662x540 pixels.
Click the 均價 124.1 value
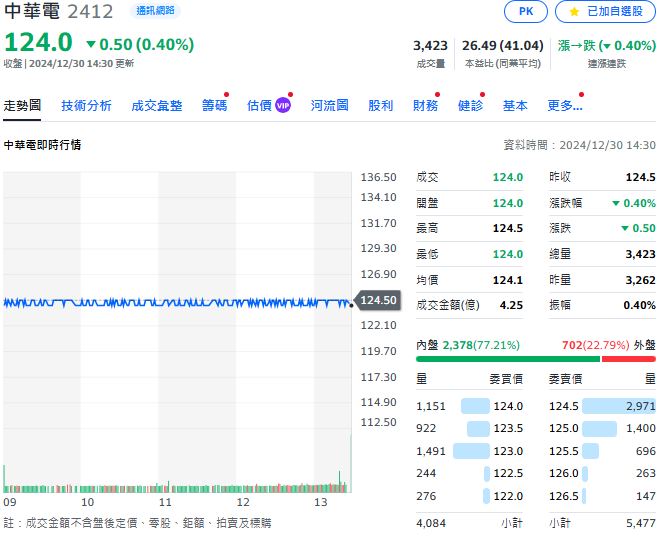pyautogui.click(x=508, y=280)
